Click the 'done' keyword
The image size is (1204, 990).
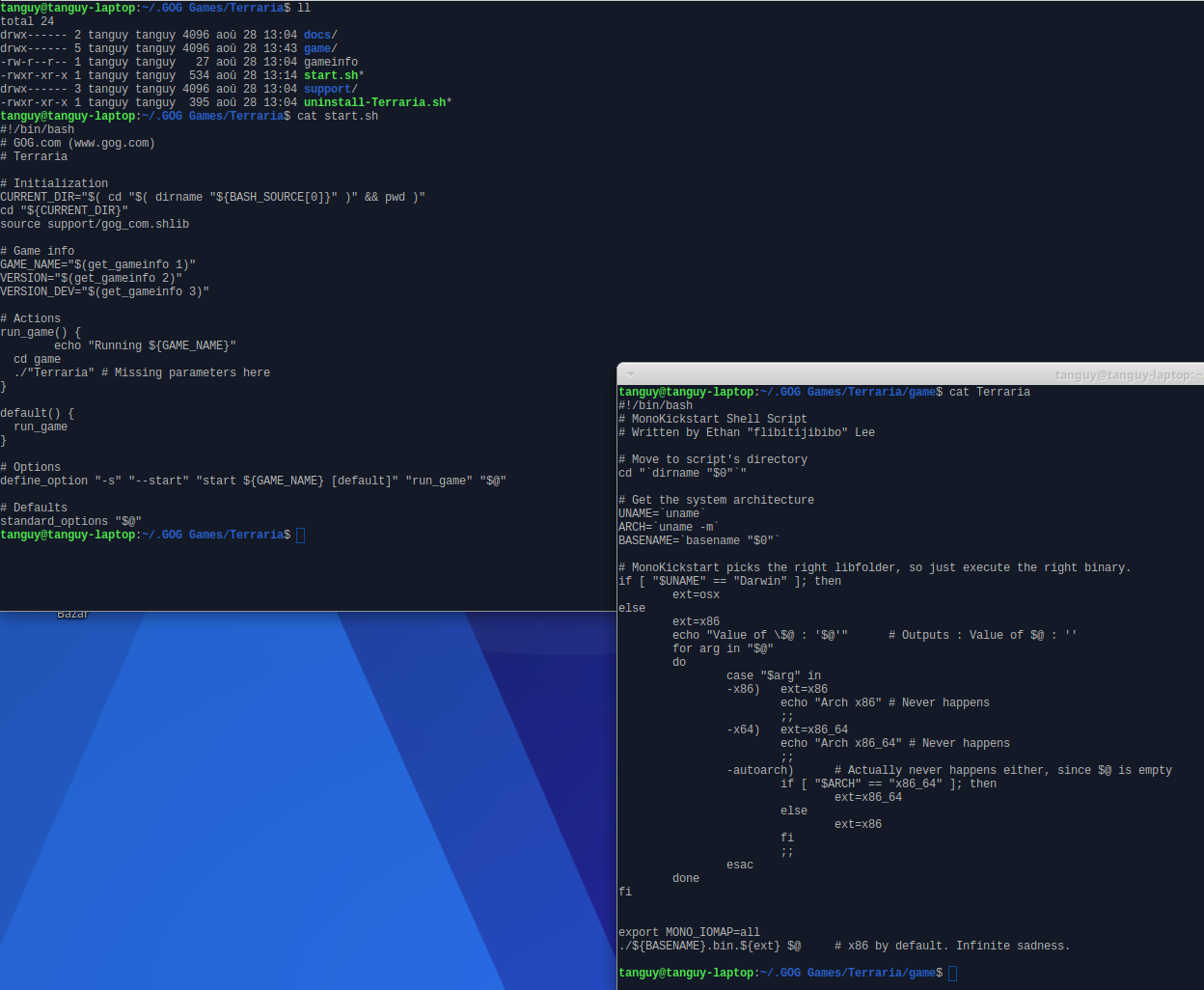point(686,878)
